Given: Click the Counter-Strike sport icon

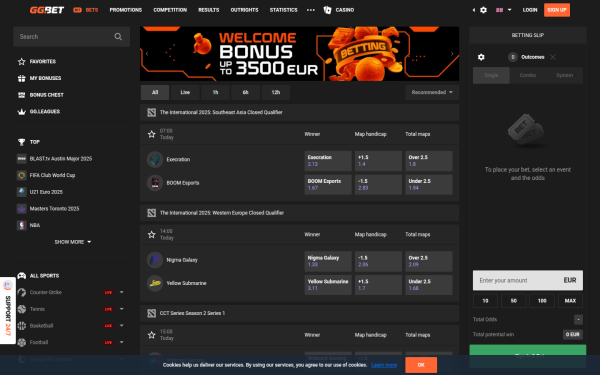Looking at the screenshot, I should [x=21, y=292].
